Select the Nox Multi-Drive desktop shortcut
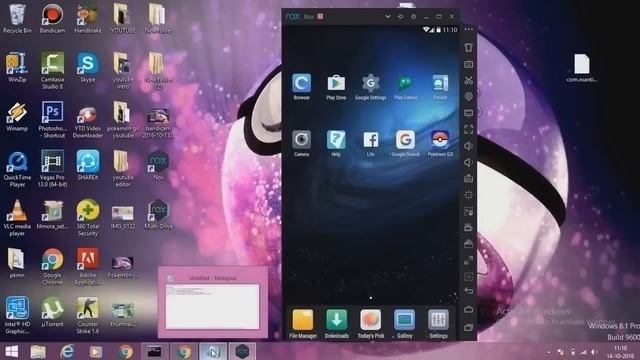The width and height of the screenshot is (640, 360). (158, 215)
